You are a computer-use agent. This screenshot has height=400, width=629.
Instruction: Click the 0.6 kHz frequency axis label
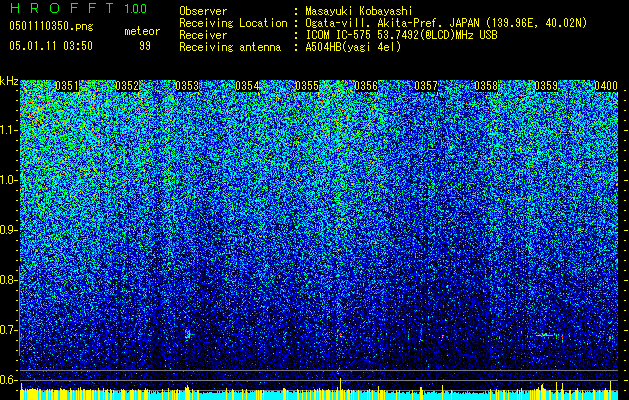click(x=8, y=380)
